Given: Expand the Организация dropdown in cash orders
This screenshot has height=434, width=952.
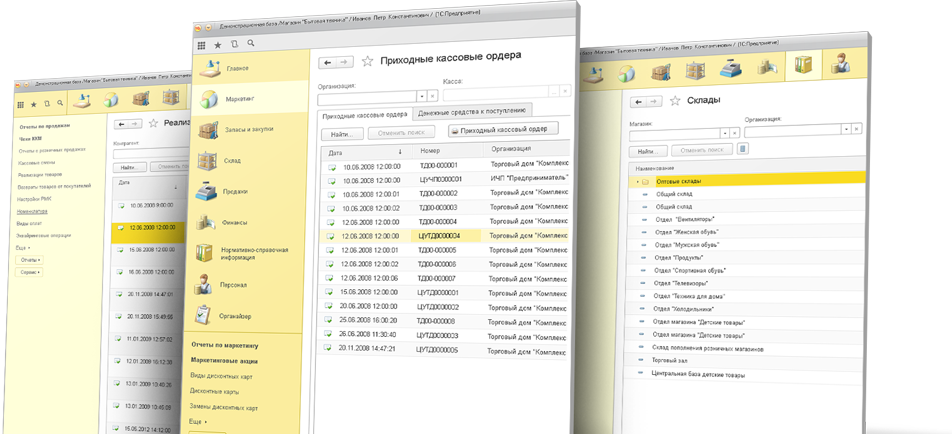Looking at the screenshot, I should coord(422,95).
